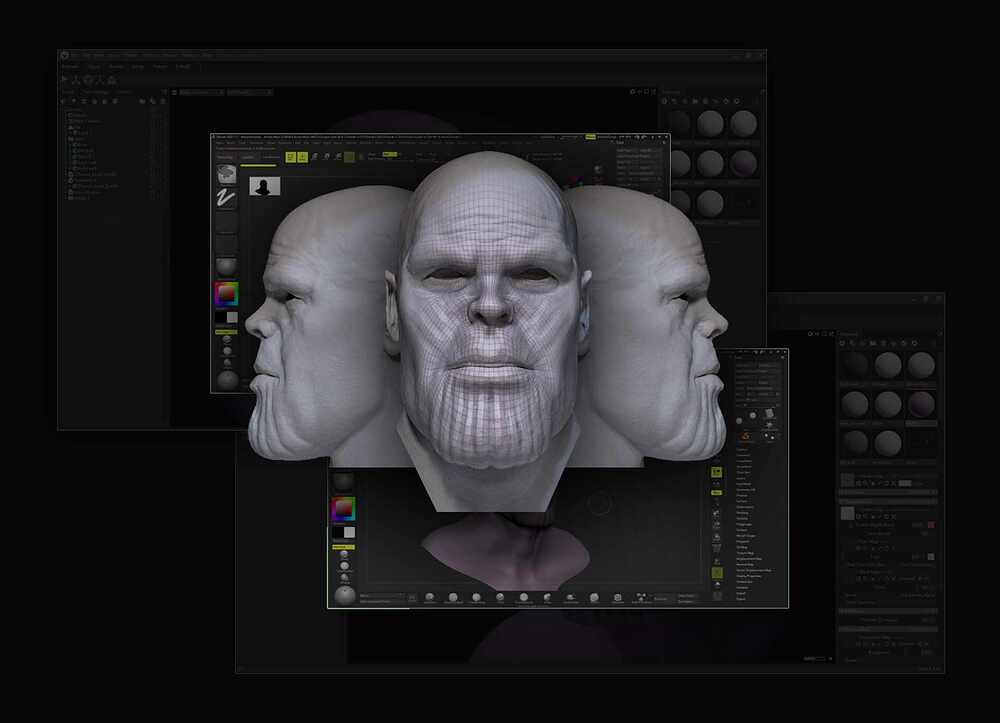Select the second brush in lower ZBrush bottom shelf
The height and width of the screenshot is (723, 1000).
[x=453, y=597]
